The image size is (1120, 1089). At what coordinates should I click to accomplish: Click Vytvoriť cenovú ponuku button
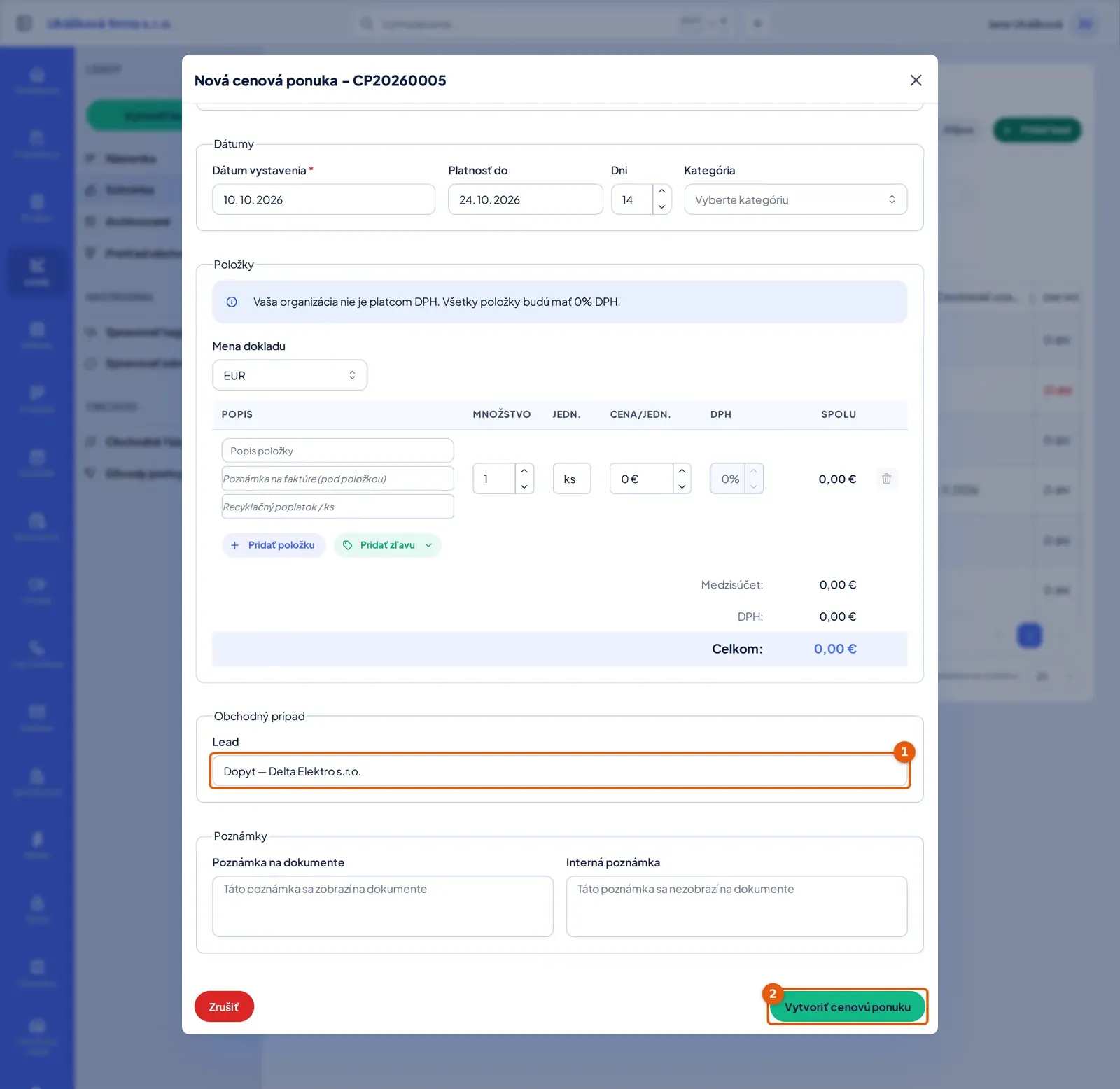click(848, 1006)
